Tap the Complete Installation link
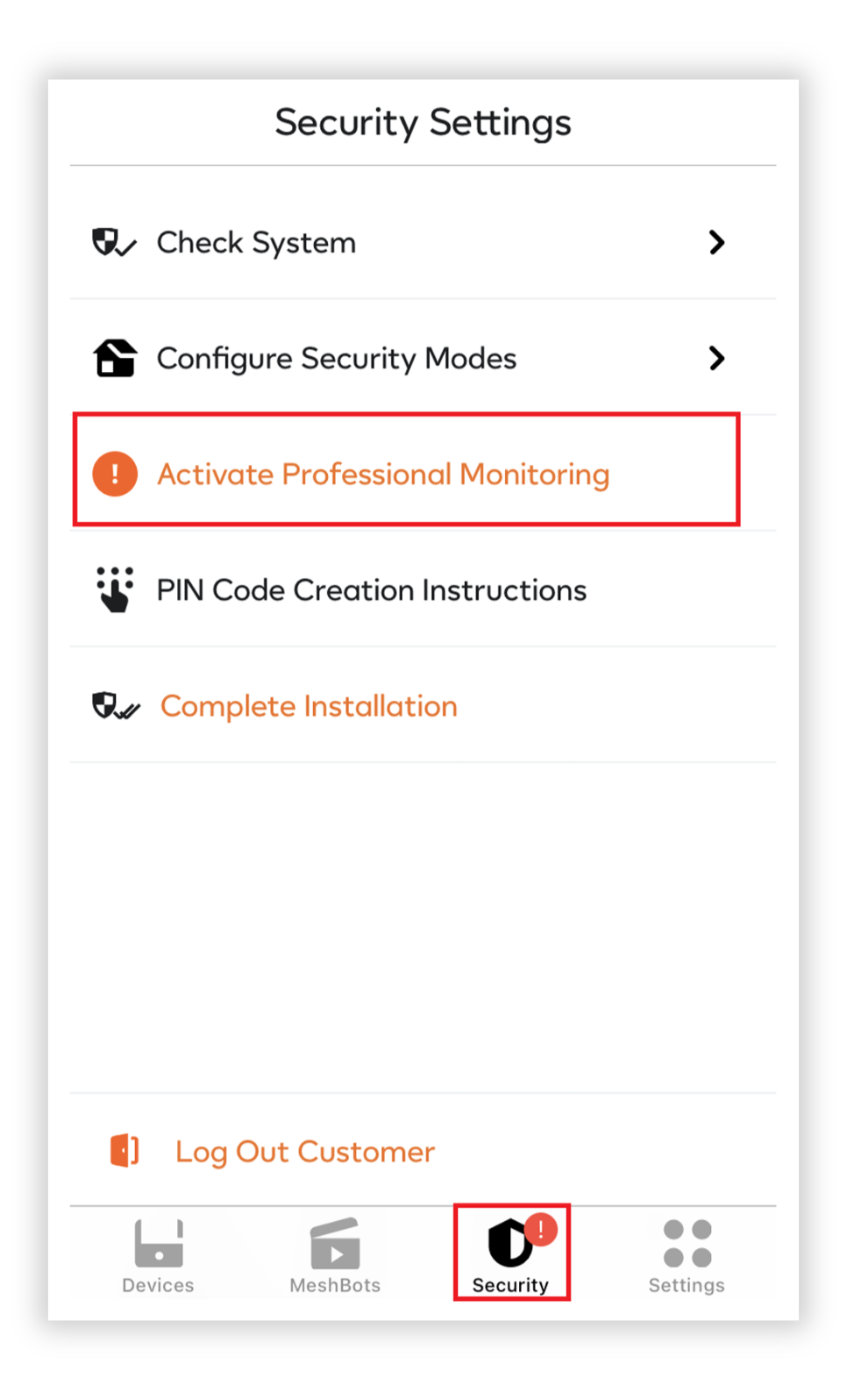Viewport: 847px width, 1400px height. (x=309, y=706)
